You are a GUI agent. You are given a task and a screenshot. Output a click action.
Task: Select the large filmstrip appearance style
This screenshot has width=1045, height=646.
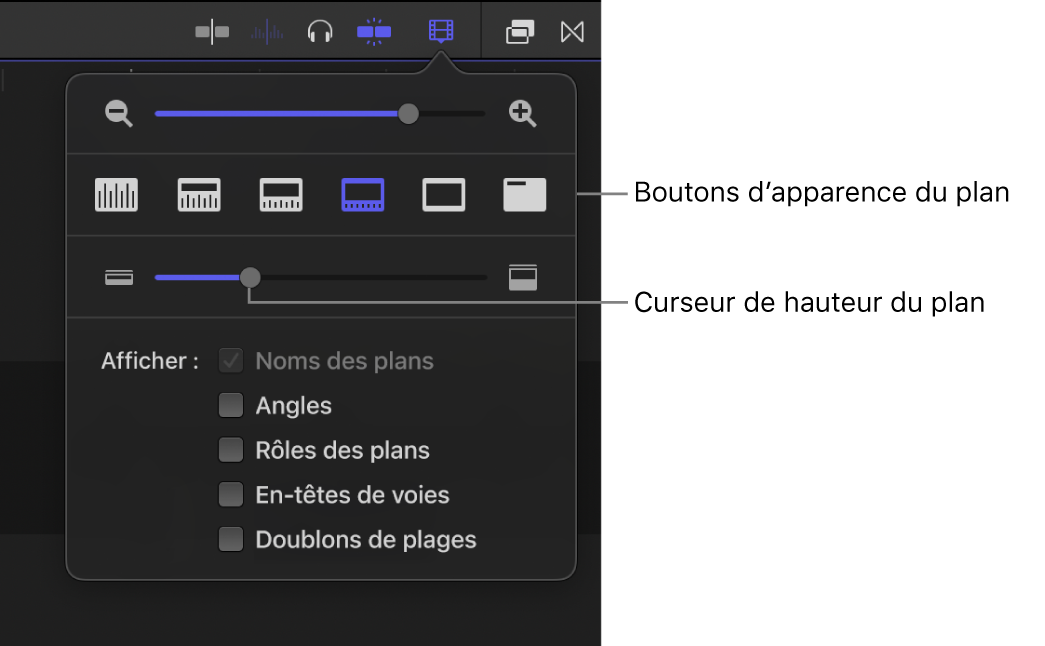click(x=524, y=194)
